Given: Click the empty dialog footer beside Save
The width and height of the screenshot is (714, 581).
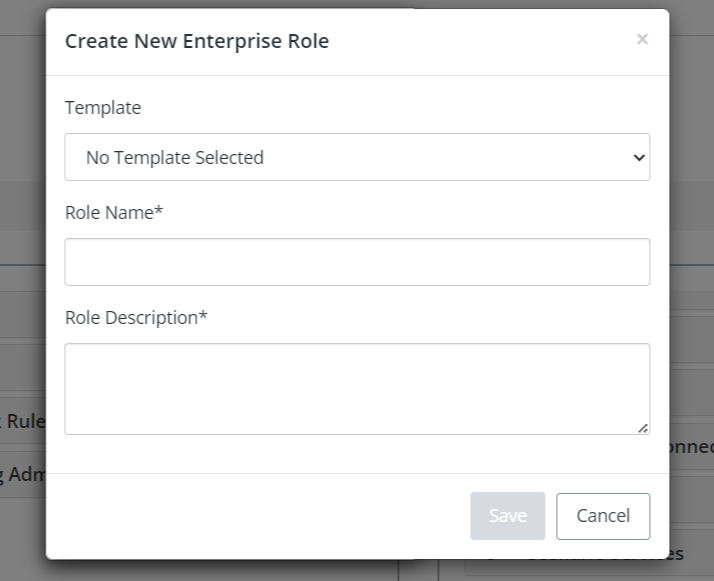Looking at the screenshot, I should [x=260, y=516].
